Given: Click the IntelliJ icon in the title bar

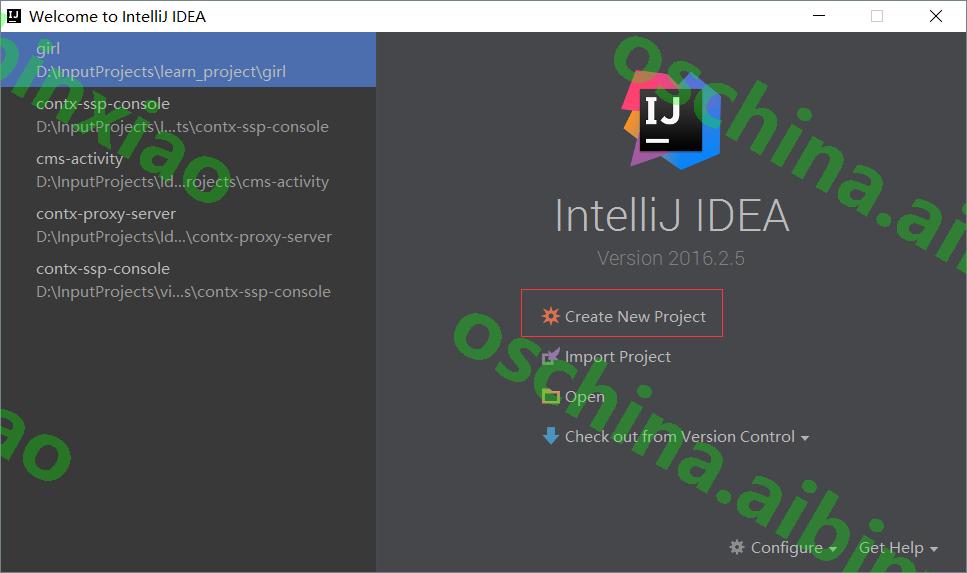Looking at the screenshot, I should pos(14,15).
